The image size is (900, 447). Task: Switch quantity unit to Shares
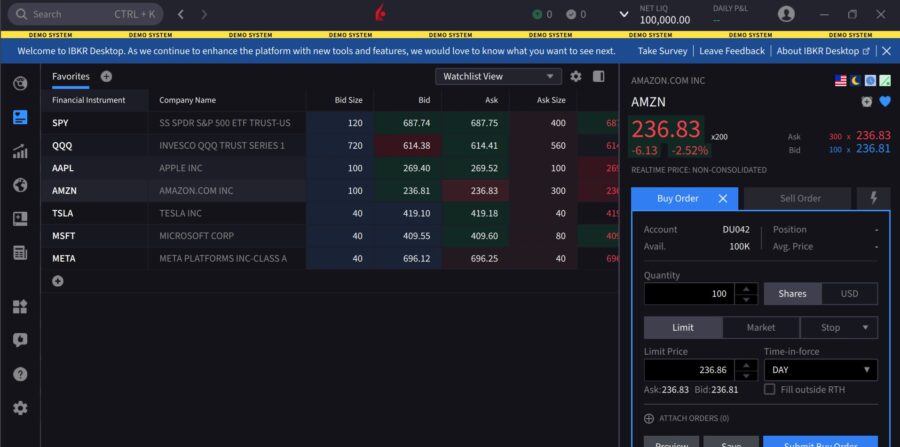pos(792,294)
